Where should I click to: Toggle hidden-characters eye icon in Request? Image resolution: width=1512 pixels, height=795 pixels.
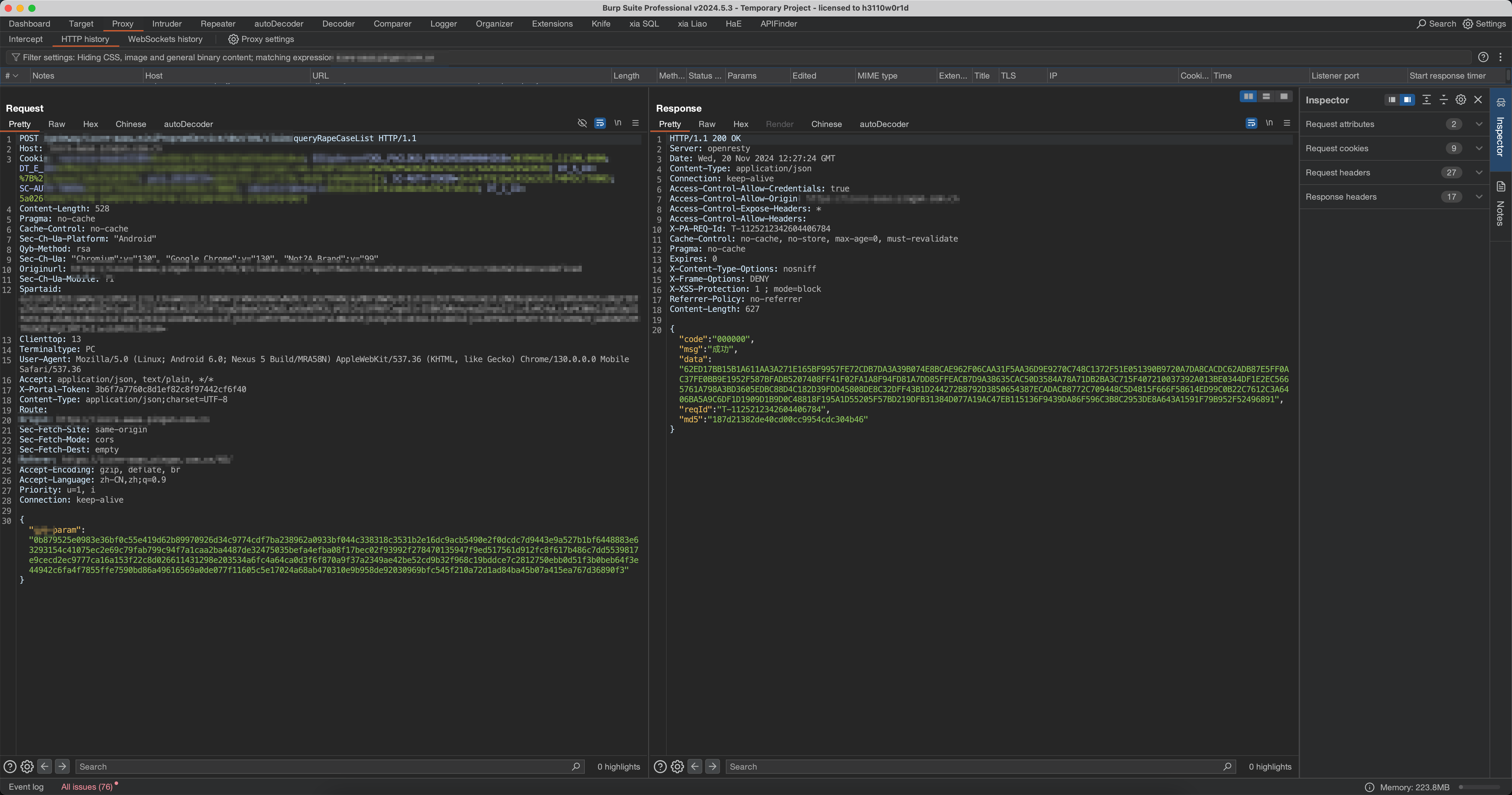582,123
